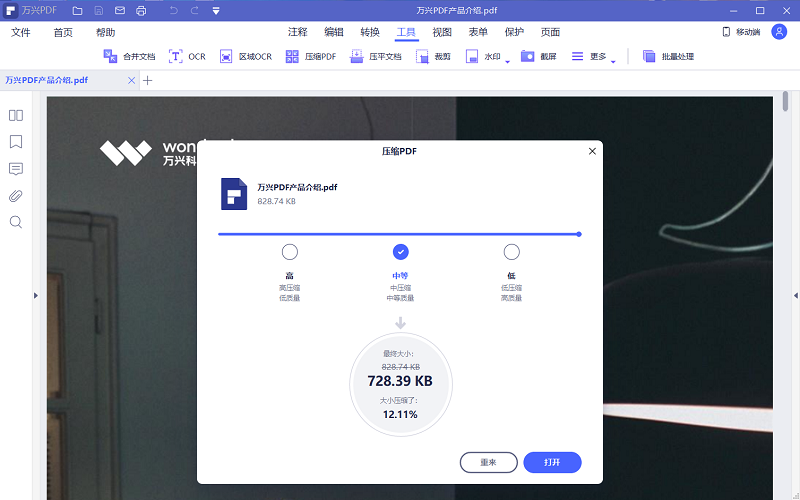Run the OCR tool
800x500 pixels.
coord(187,57)
